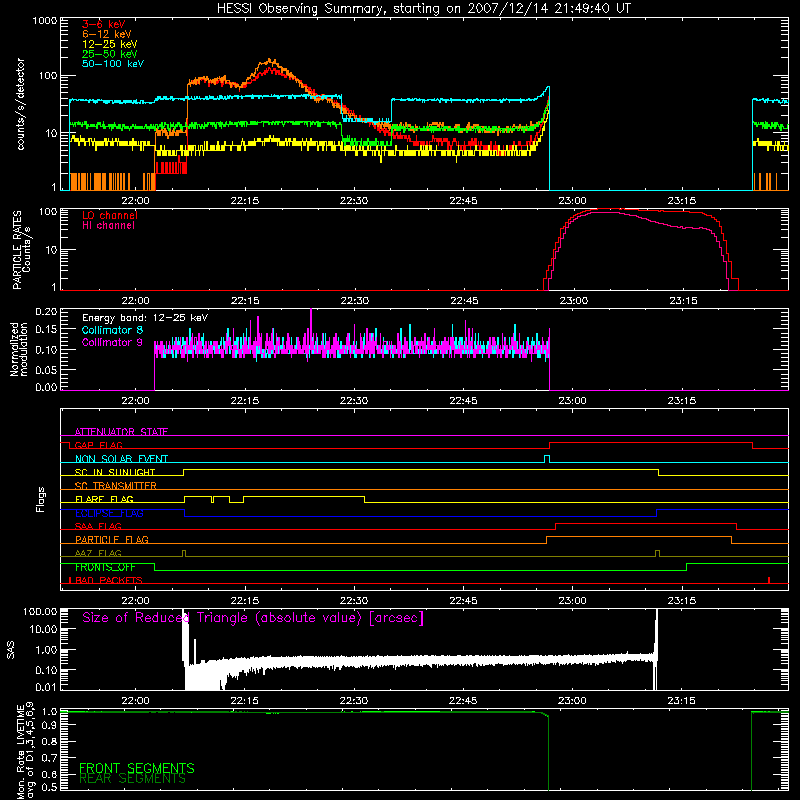Viewport: 800px width, 800px height.
Task: Click the 100.00 value on the SAS axis
Action: (x=40, y=611)
